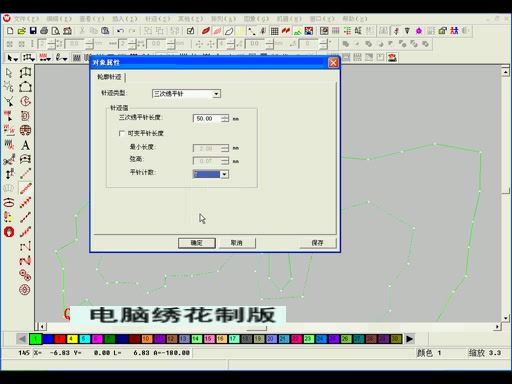
Task: Click the Open folder toolbar icon
Action: [21, 31]
